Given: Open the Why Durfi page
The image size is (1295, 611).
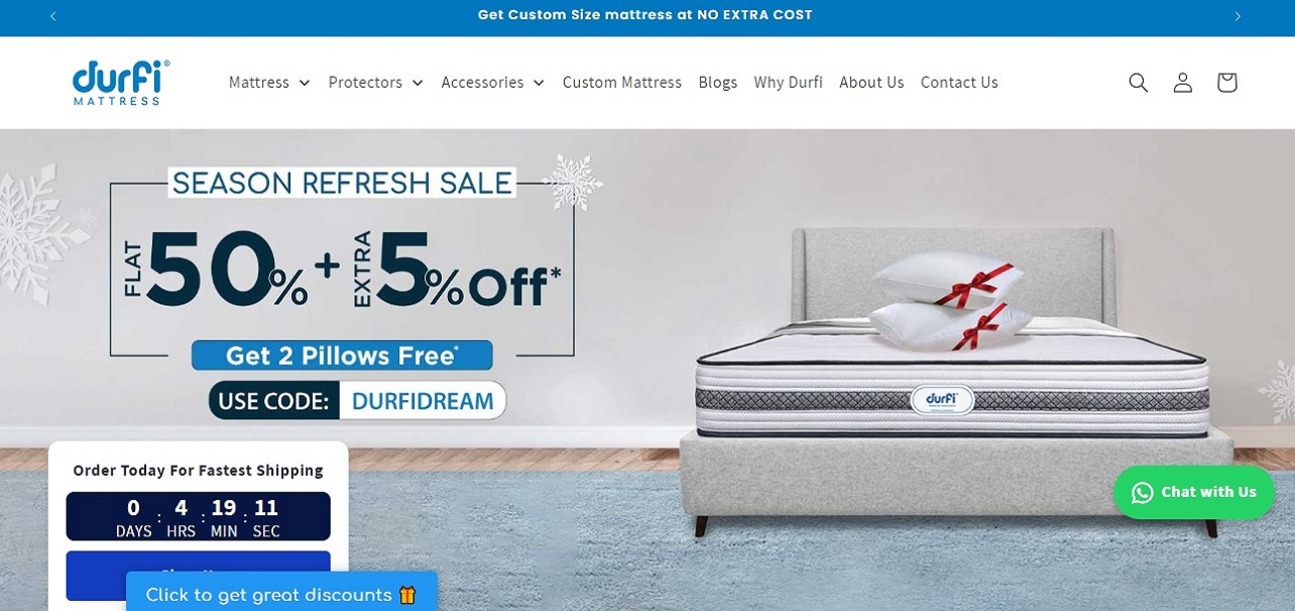Looking at the screenshot, I should (788, 82).
